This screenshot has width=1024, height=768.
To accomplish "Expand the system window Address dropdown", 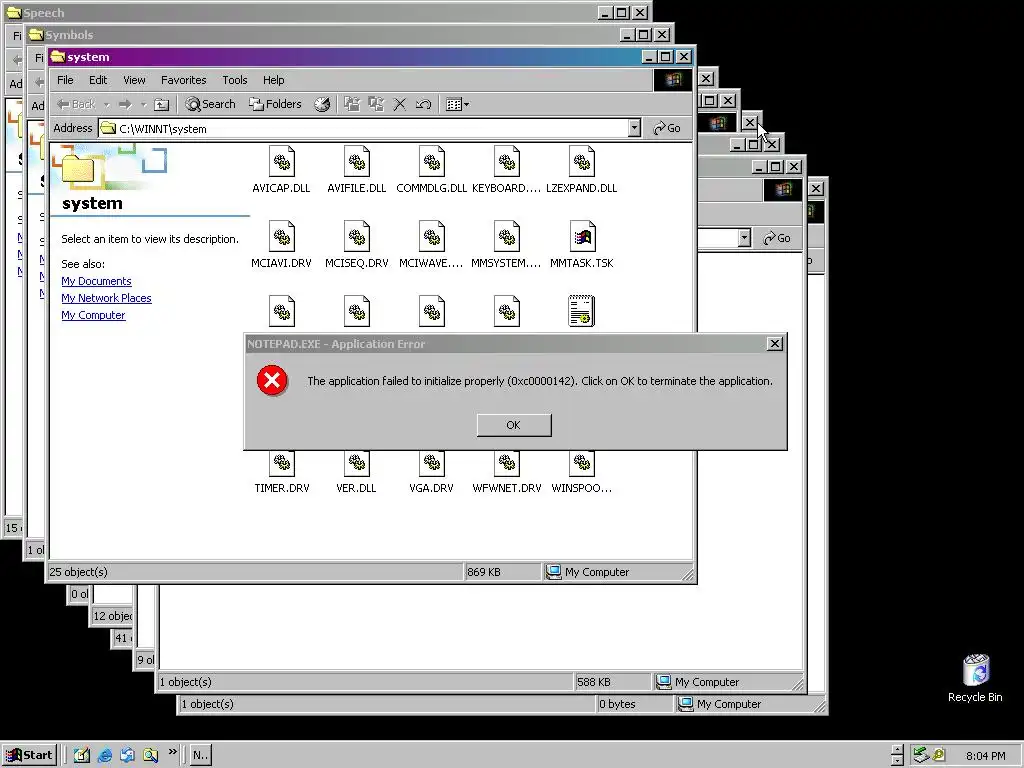I will pos(634,128).
